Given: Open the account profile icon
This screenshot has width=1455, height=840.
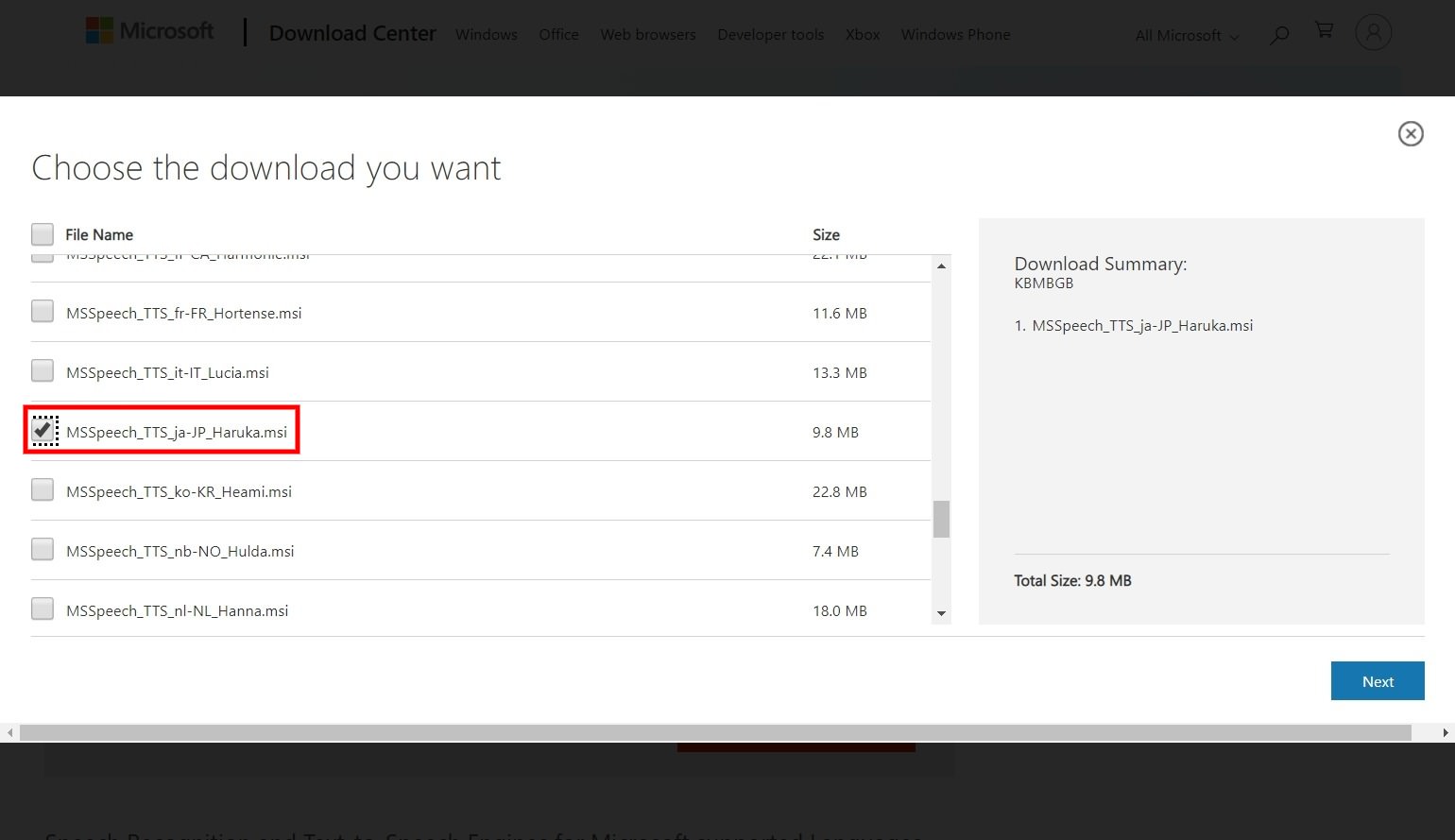Looking at the screenshot, I should pos(1373,31).
